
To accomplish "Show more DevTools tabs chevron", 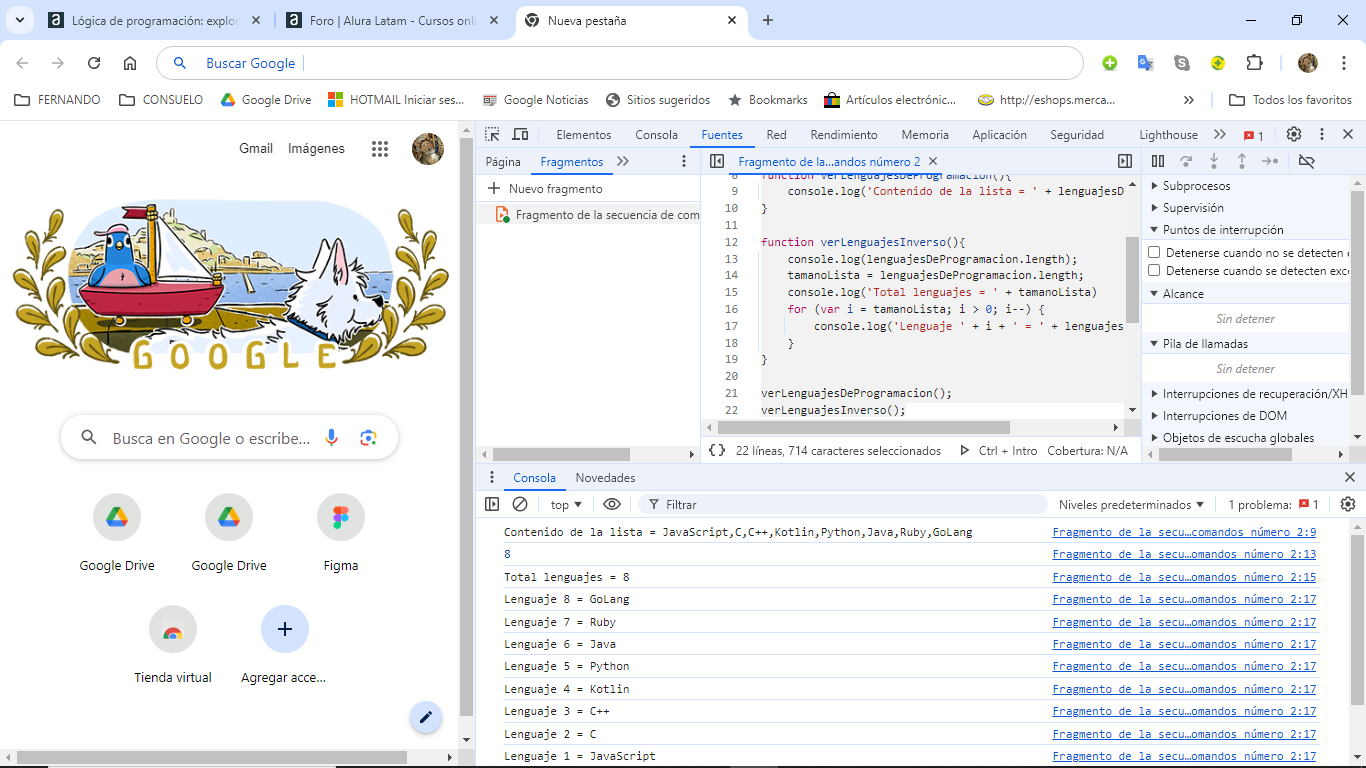I will coord(1220,135).
